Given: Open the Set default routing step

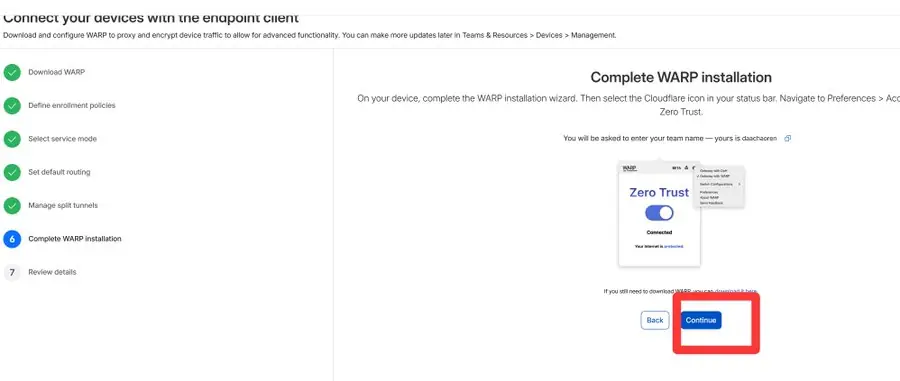Looking at the screenshot, I should pos(59,172).
